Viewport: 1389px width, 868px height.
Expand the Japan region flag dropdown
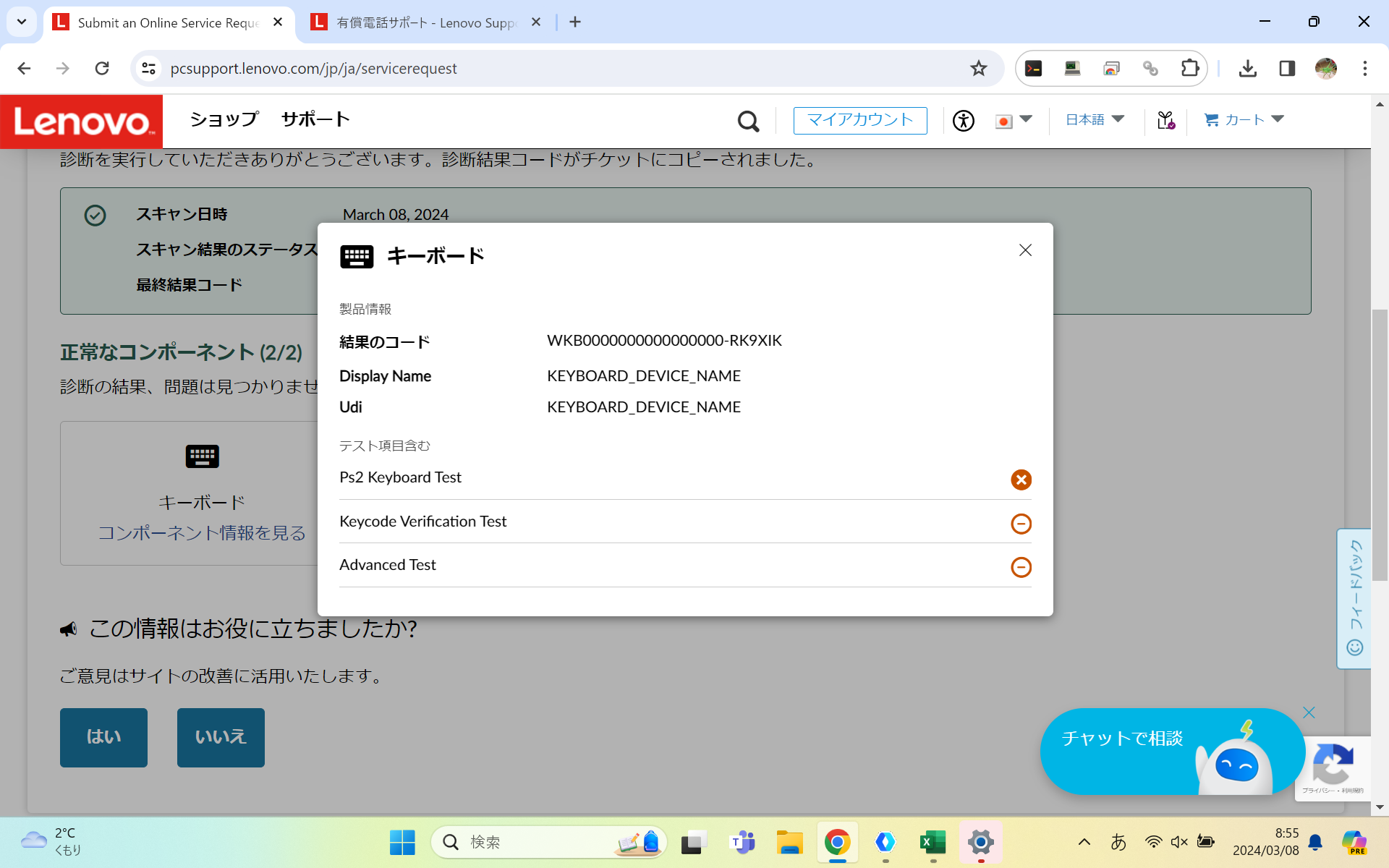1014,120
